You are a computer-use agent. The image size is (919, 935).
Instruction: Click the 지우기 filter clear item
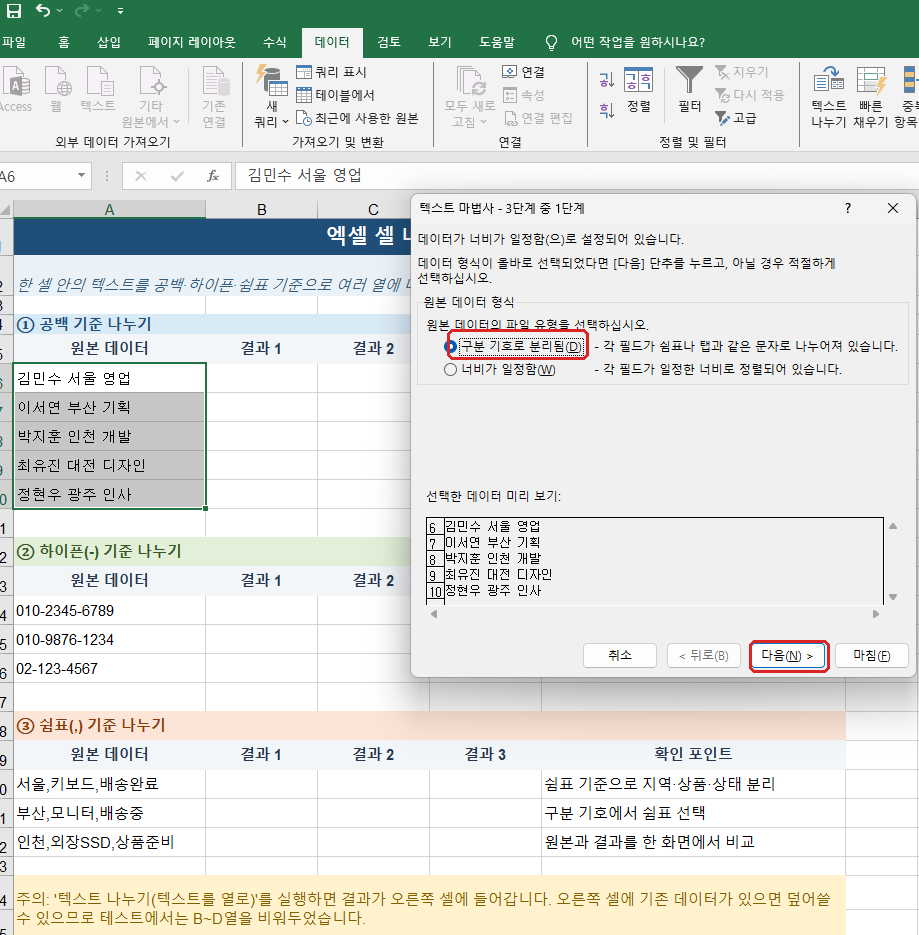click(742, 72)
